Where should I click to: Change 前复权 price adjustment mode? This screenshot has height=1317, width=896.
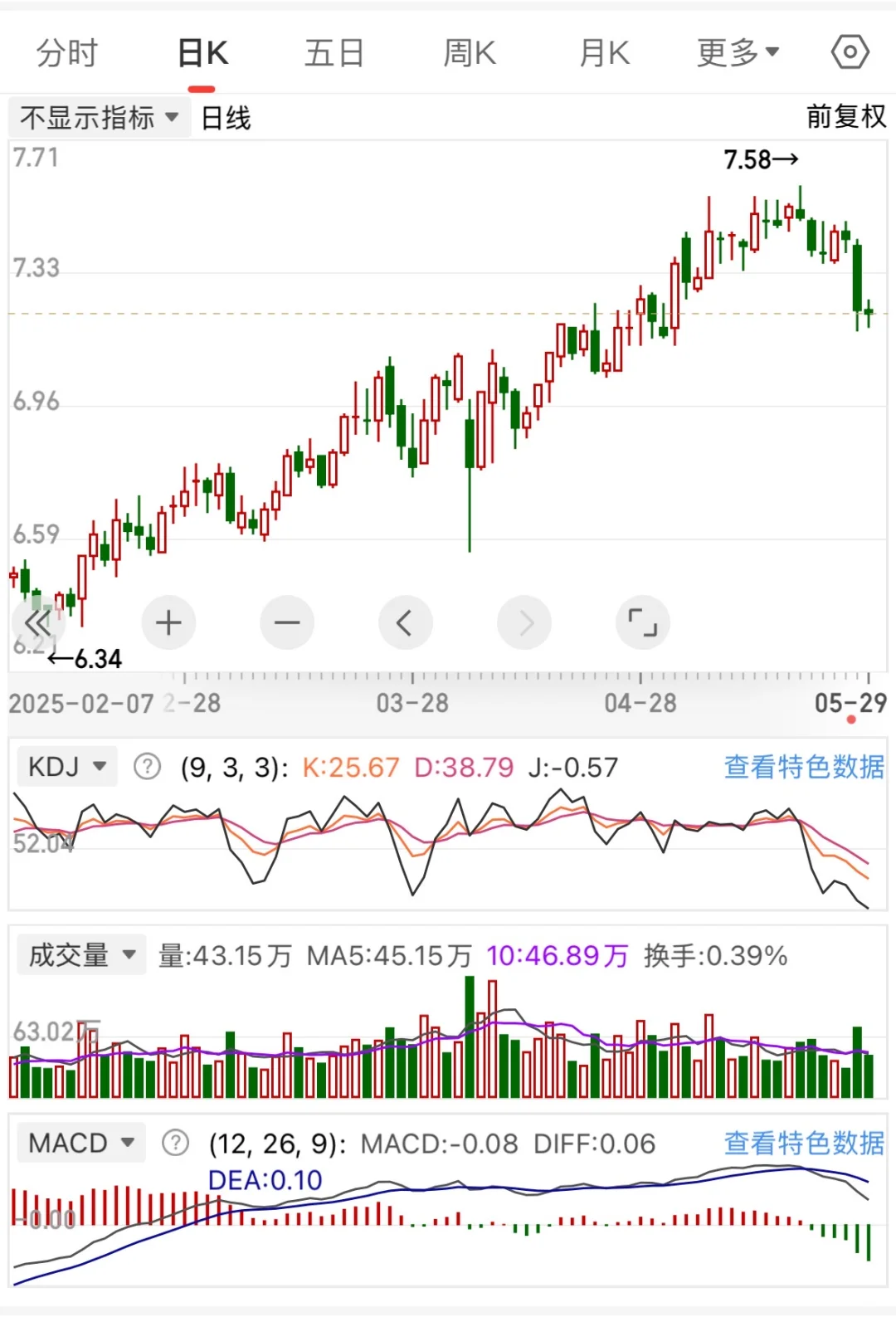click(x=846, y=117)
